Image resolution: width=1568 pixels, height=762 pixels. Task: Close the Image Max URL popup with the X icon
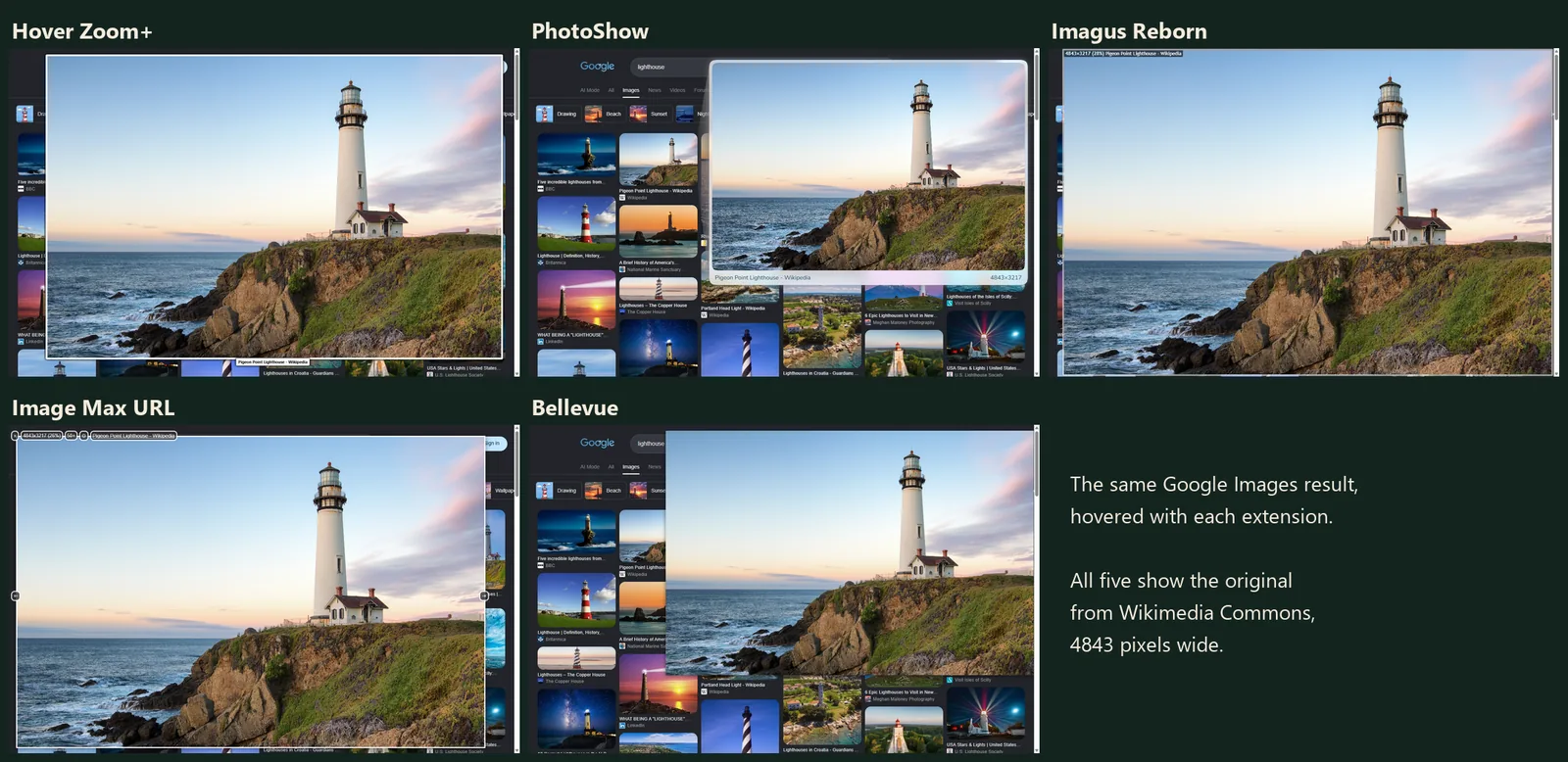coord(16,436)
